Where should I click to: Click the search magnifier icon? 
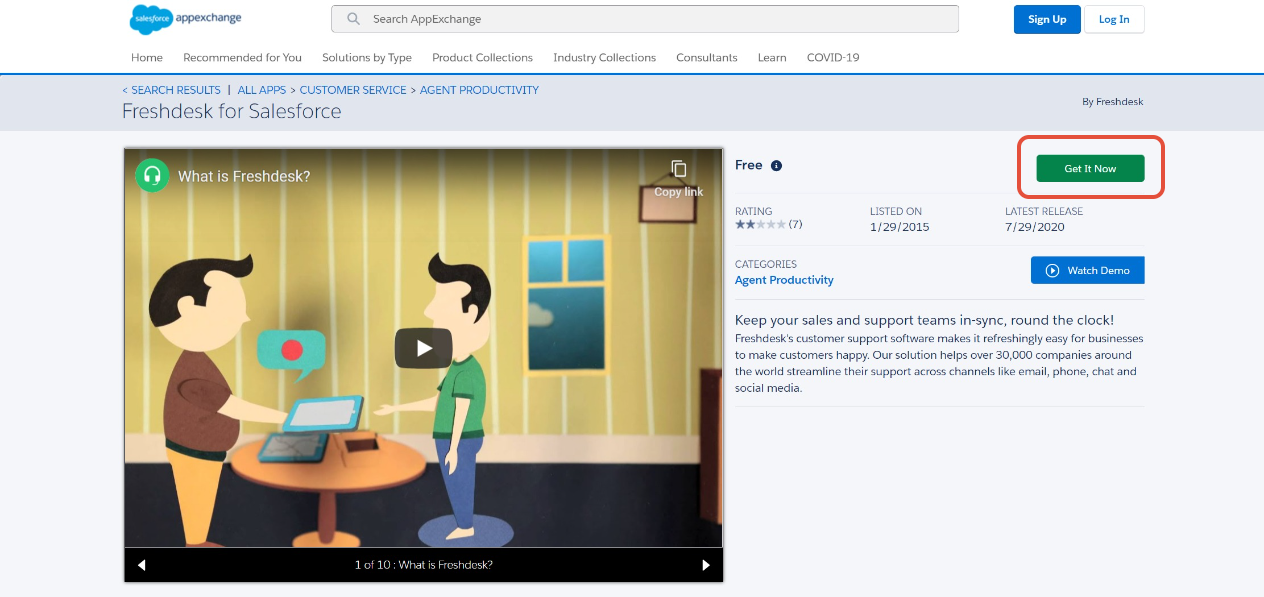(x=353, y=19)
